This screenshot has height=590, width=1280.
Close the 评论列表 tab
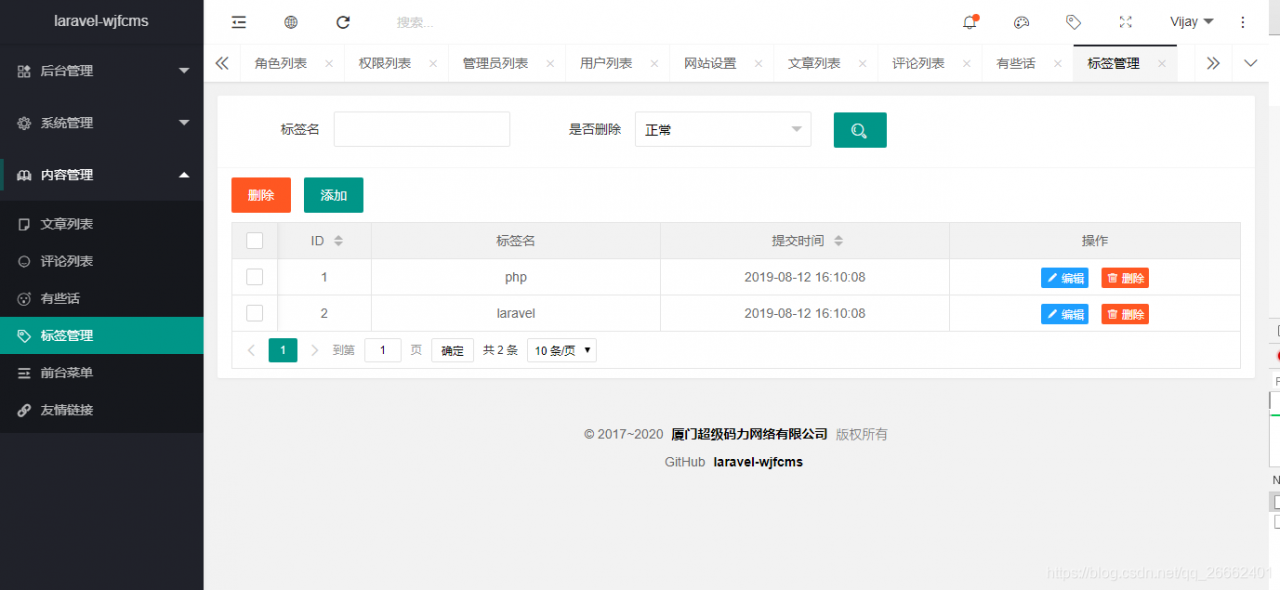[966, 64]
